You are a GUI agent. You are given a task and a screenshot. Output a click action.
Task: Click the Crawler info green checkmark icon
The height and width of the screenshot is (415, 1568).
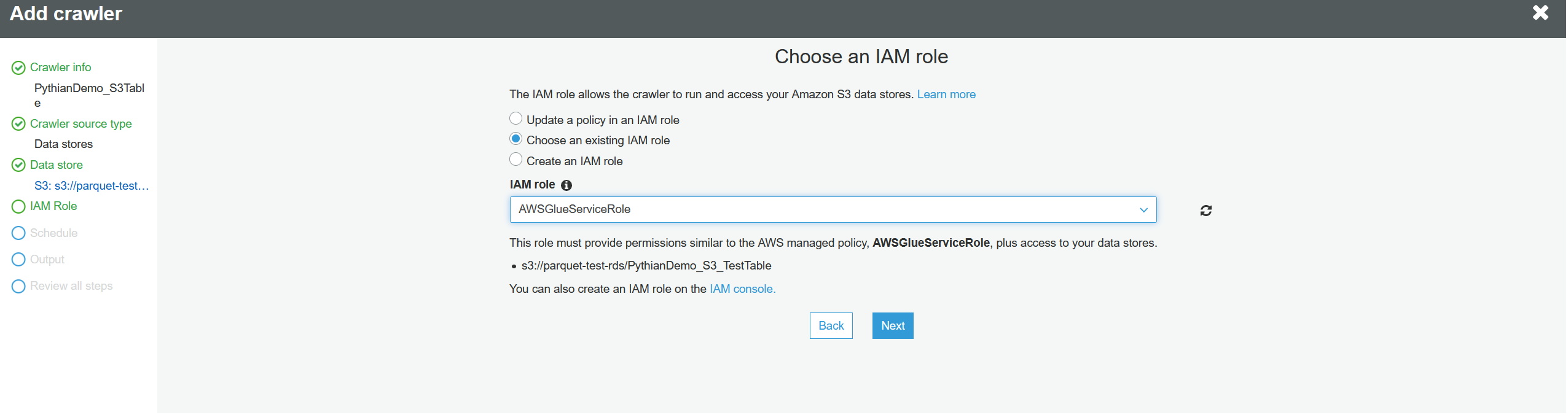tap(18, 68)
